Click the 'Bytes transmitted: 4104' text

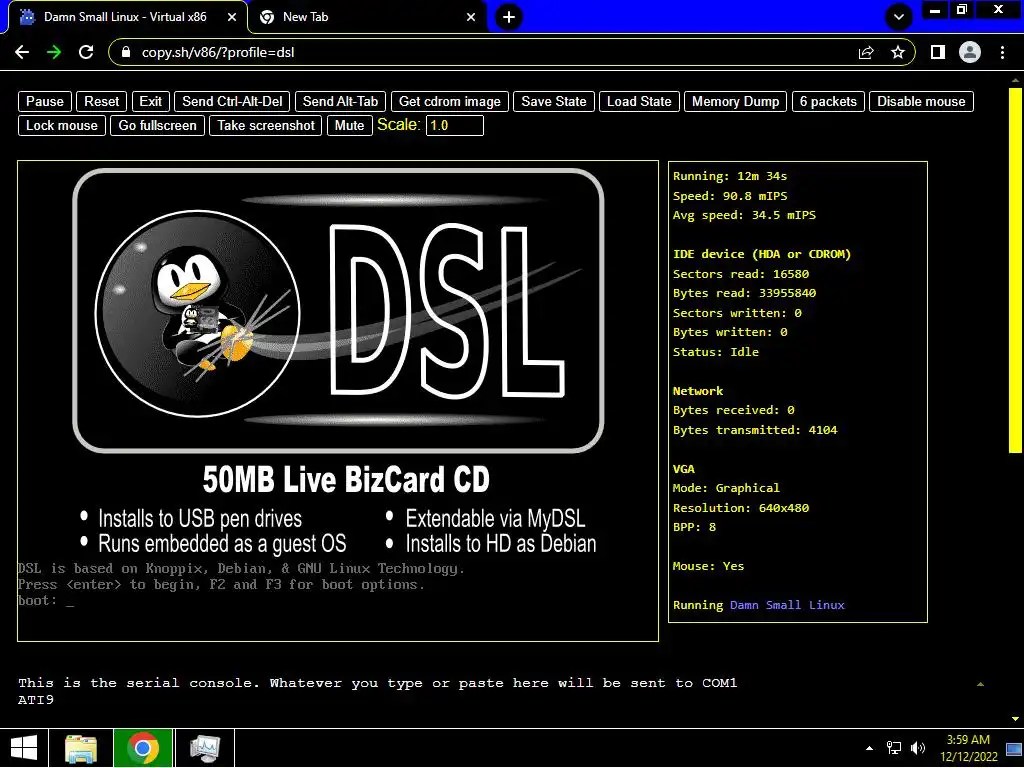tap(755, 430)
